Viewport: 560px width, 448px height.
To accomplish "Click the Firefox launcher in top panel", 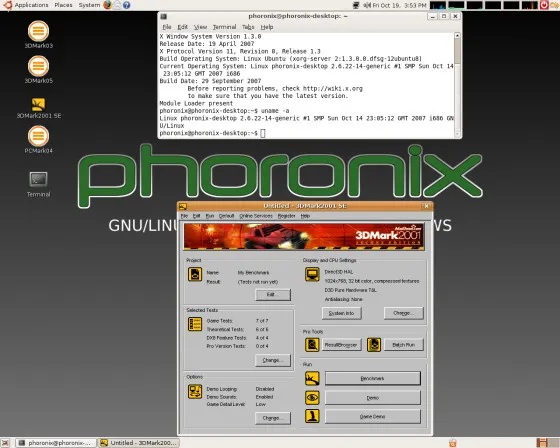I will click(x=107, y=5).
